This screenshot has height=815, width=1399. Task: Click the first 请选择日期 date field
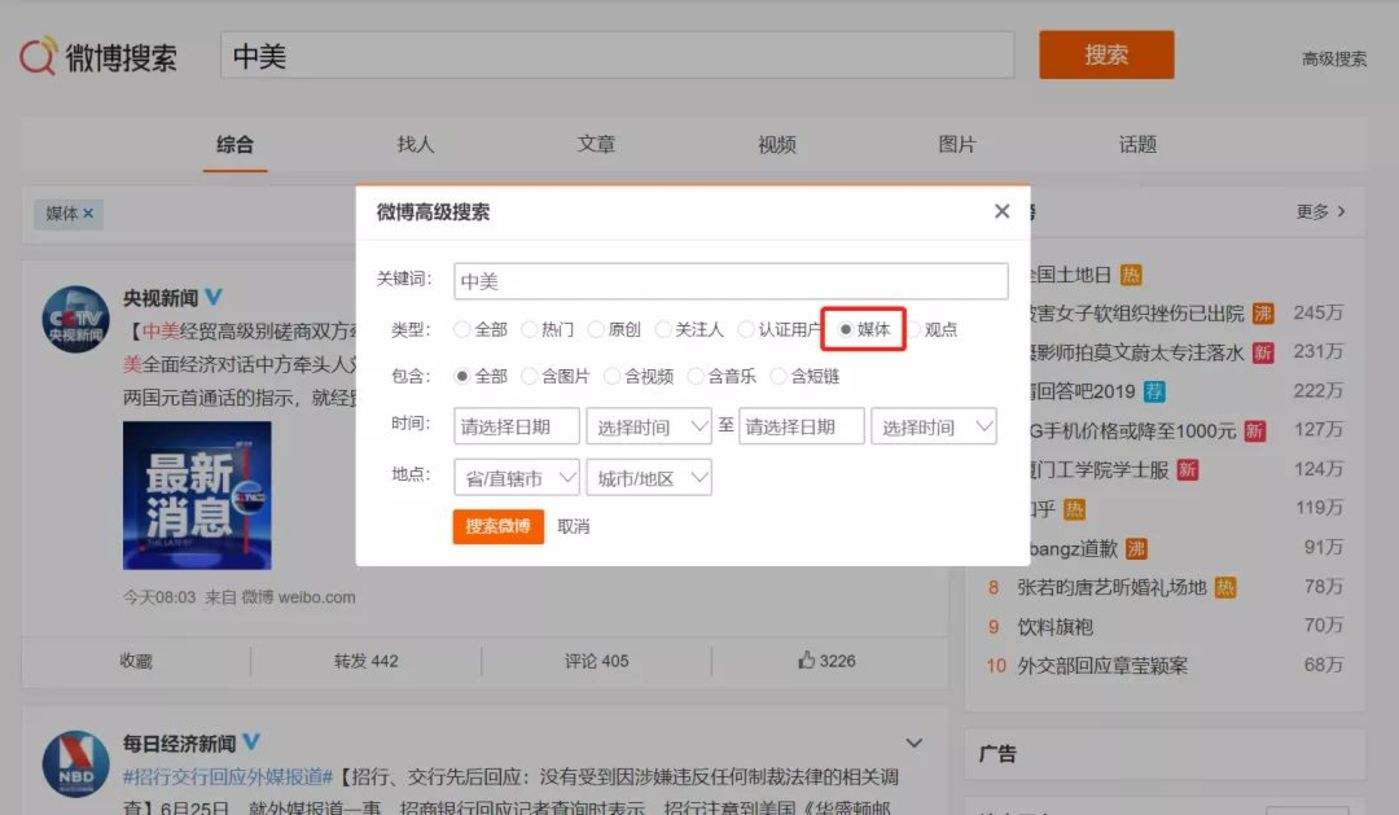(x=516, y=426)
